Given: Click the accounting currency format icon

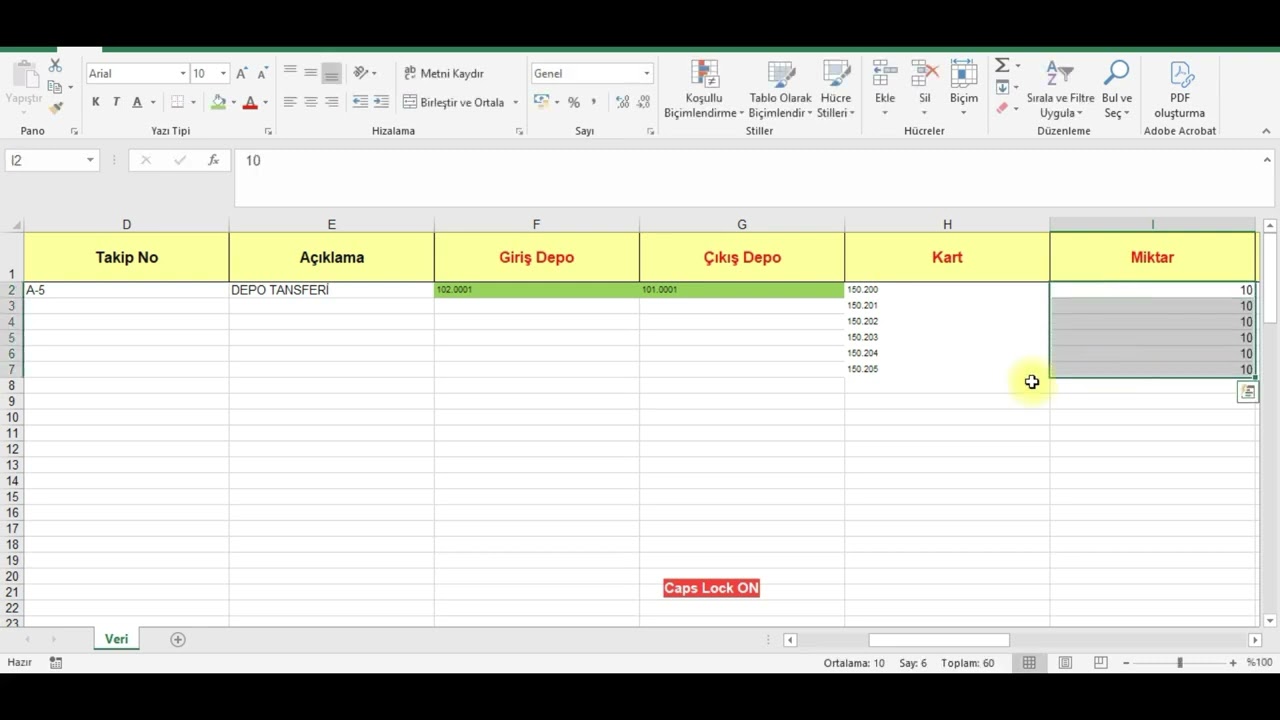Looking at the screenshot, I should pyautogui.click(x=541, y=102).
